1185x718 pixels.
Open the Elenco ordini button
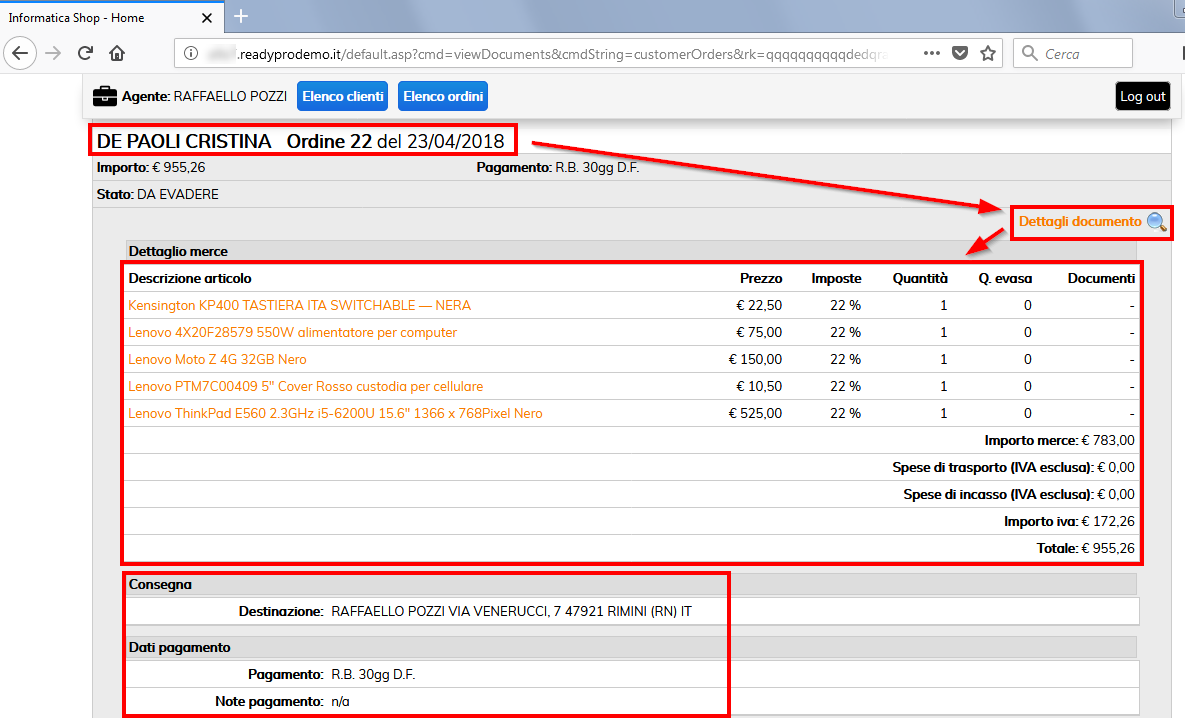pos(443,96)
